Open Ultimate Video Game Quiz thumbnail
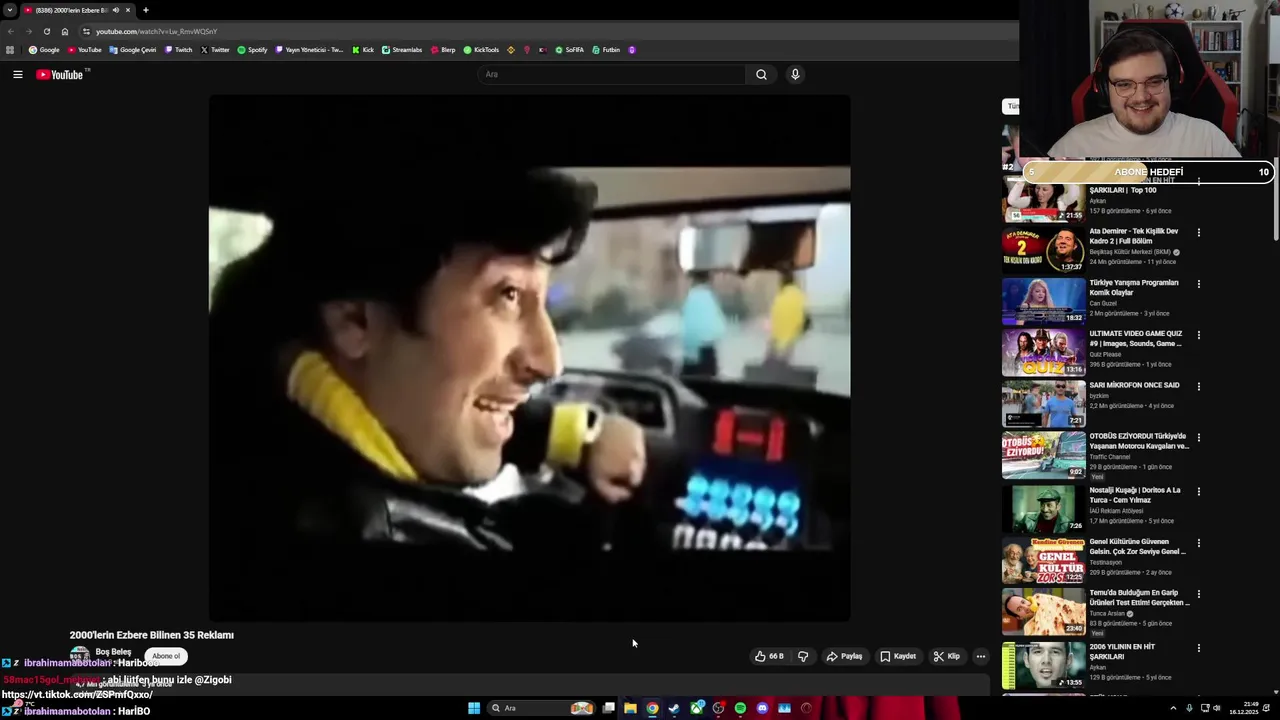 (1043, 352)
